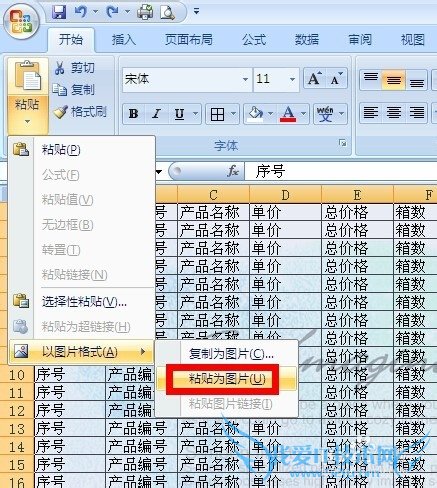Toggle underline formatting
Viewport: 437px width, 488px height.
(180, 114)
